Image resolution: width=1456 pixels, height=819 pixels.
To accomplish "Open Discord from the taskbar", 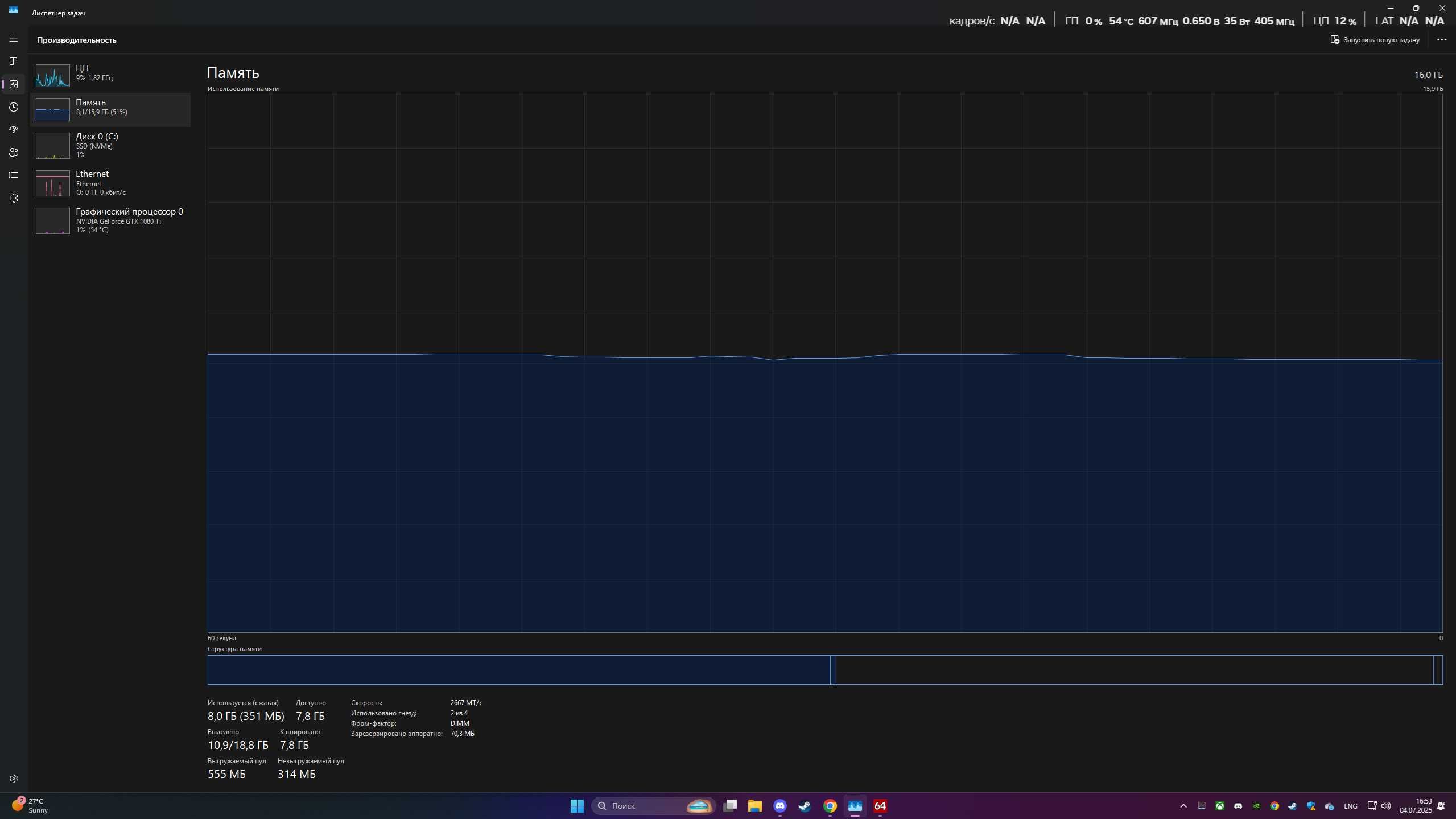I will point(780,806).
